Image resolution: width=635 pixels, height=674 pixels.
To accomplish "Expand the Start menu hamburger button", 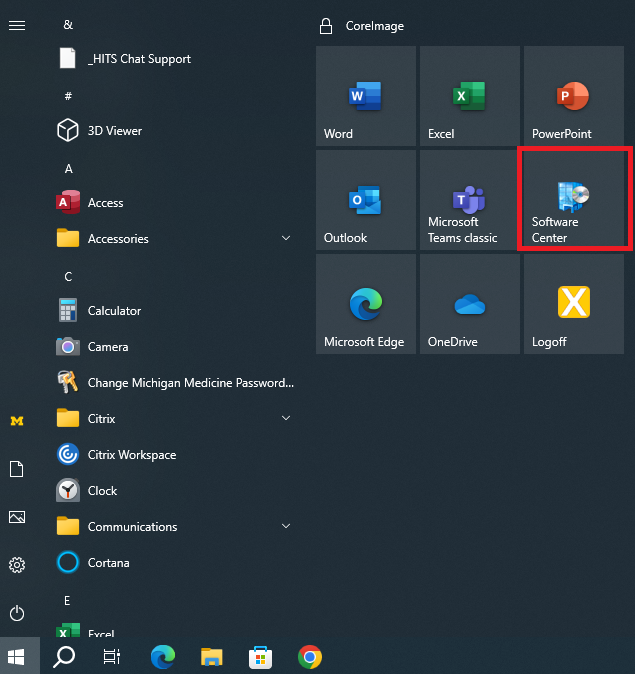I will (x=17, y=25).
